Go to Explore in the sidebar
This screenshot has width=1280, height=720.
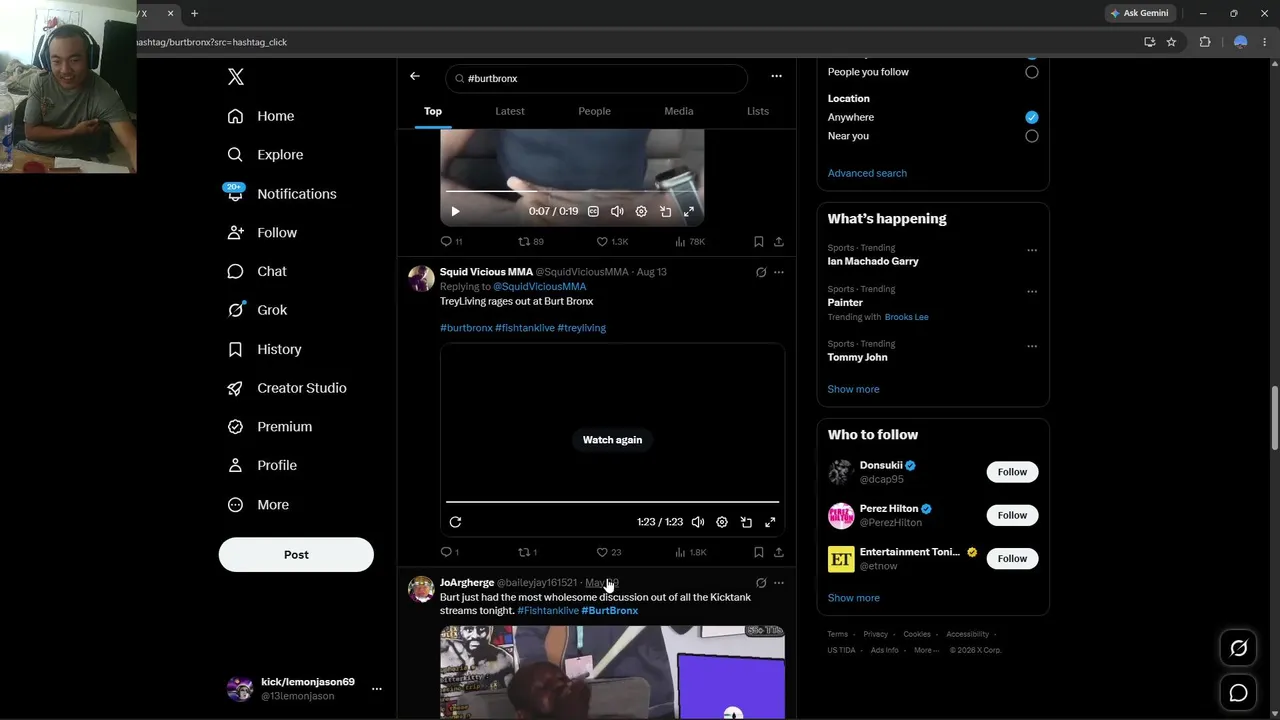(x=265, y=155)
